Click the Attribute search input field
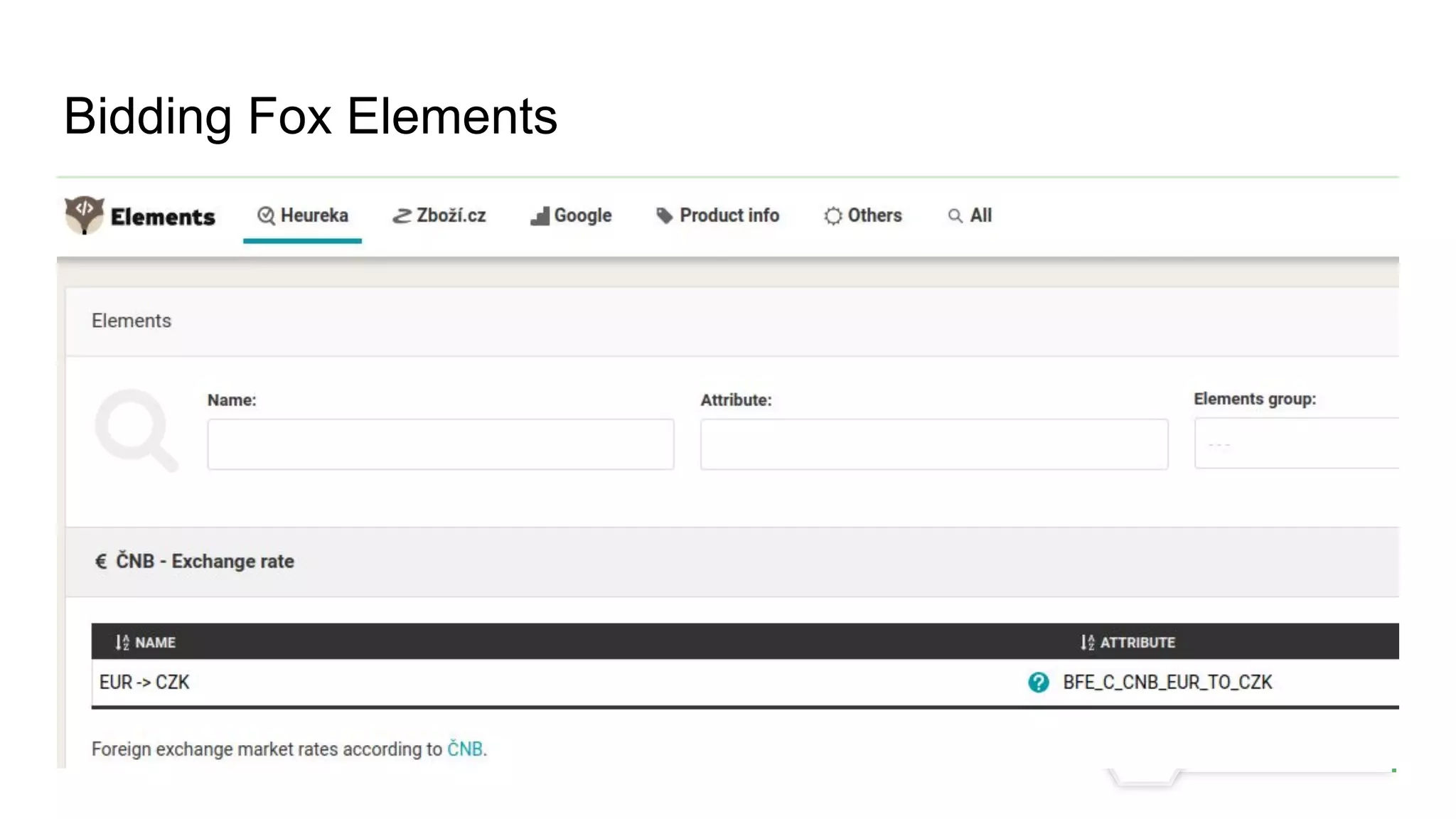This screenshot has height=819, width=1456. click(x=934, y=444)
